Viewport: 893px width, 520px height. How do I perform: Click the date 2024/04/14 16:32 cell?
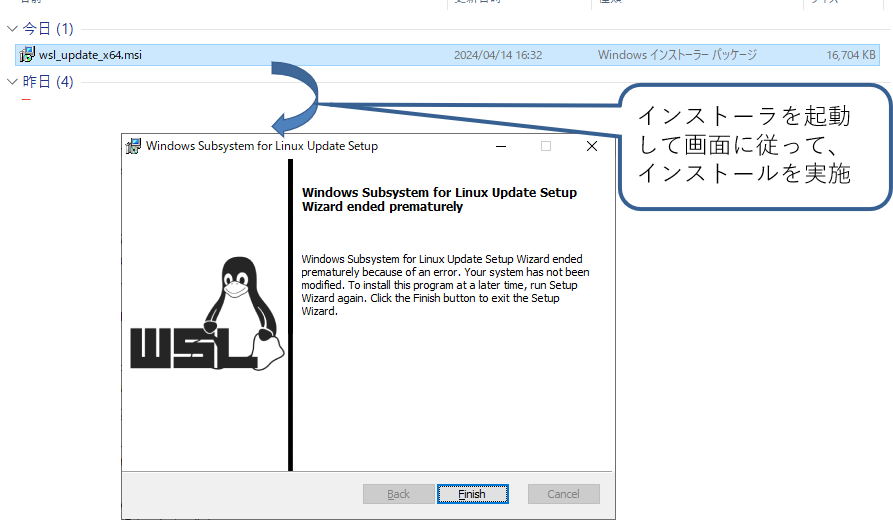[498, 55]
